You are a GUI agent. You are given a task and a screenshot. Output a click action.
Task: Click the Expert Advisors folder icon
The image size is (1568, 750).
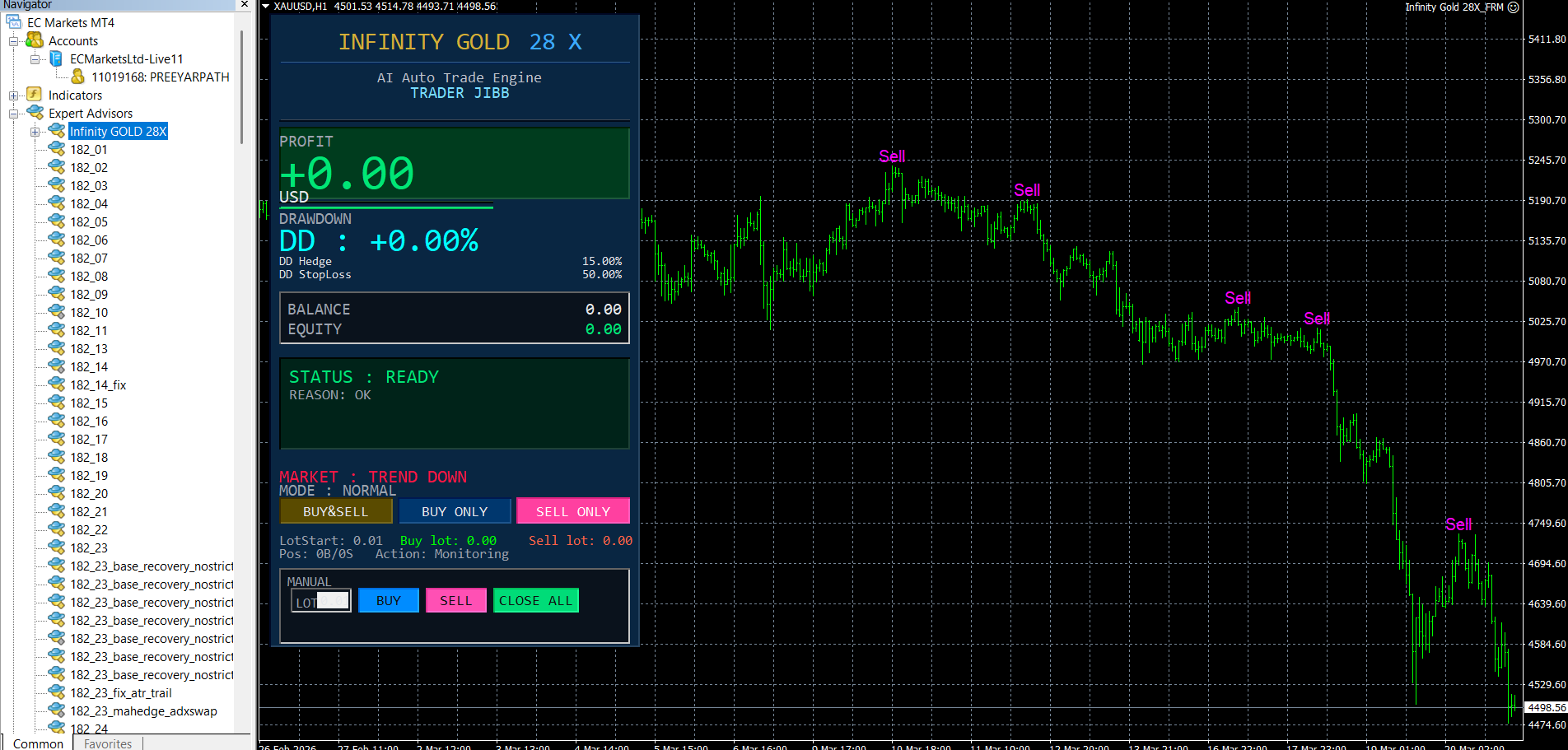[x=35, y=113]
